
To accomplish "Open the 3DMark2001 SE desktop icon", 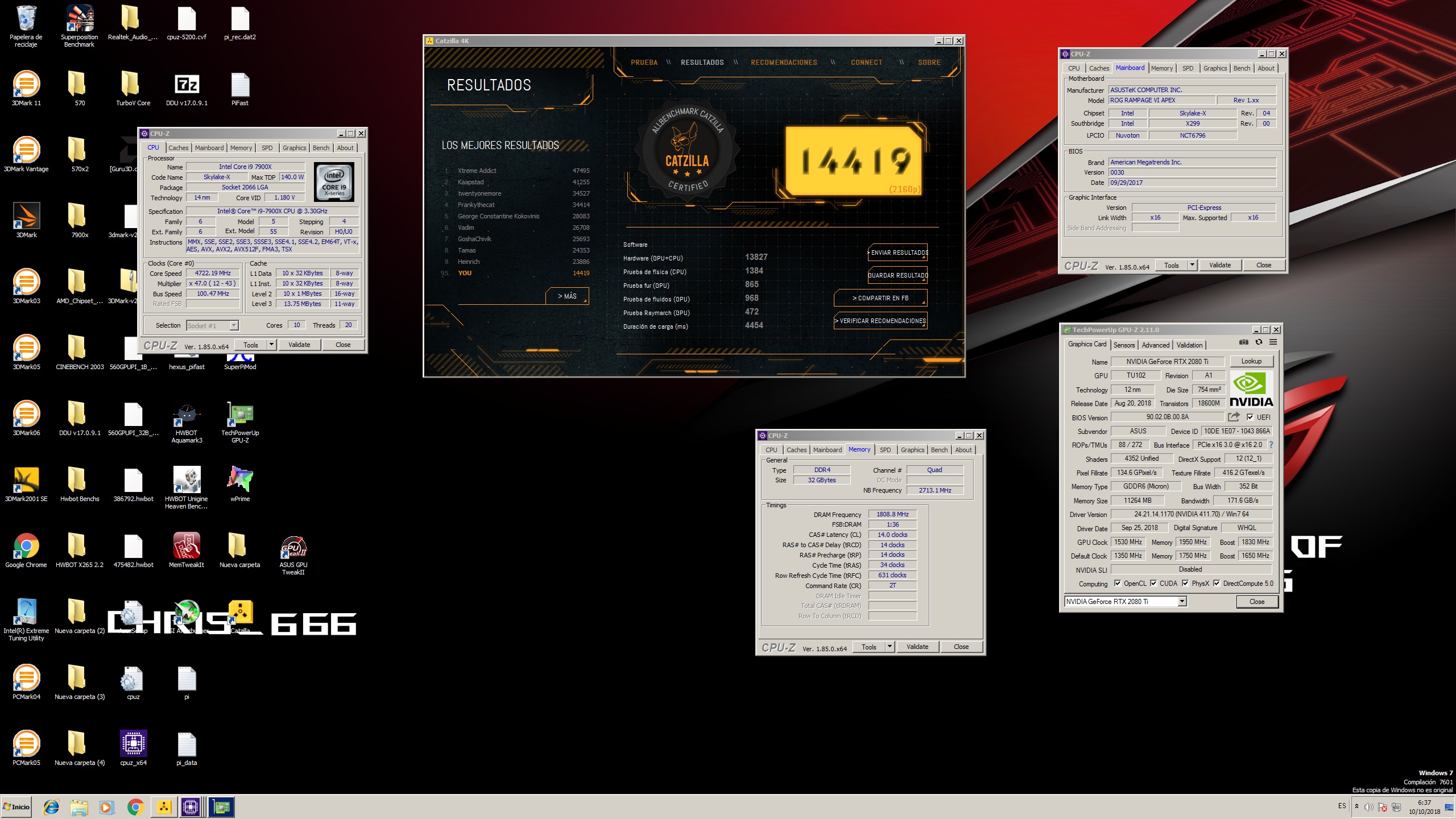I will click(26, 485).
